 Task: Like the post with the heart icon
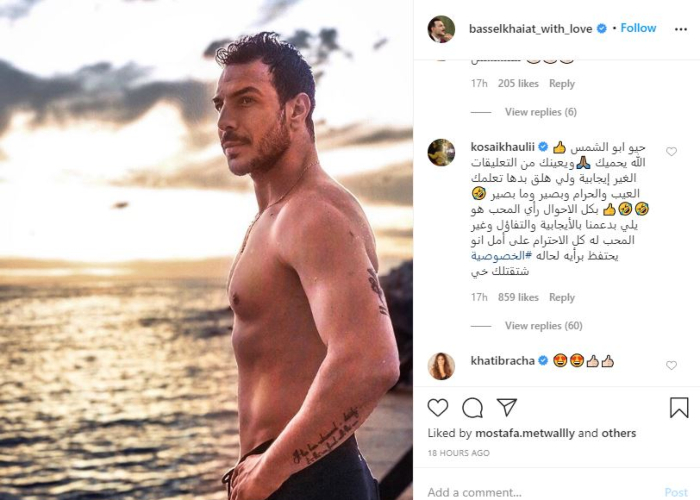click(x=438, y=407)
